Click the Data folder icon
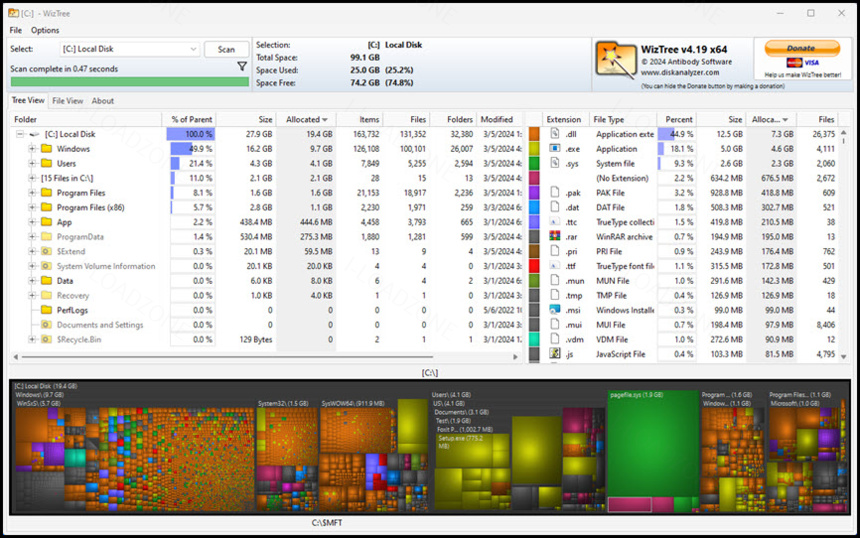This screenshot has height=538, width=860. click(47, 281)
